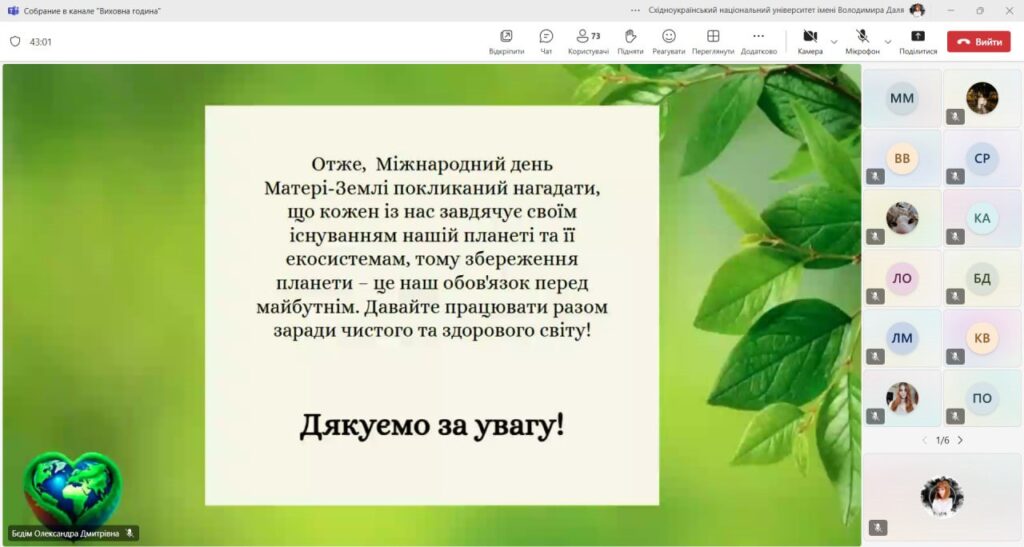Click the shield security icon near the timer
The image size is (1024, 547).
[x=15, y=42]
